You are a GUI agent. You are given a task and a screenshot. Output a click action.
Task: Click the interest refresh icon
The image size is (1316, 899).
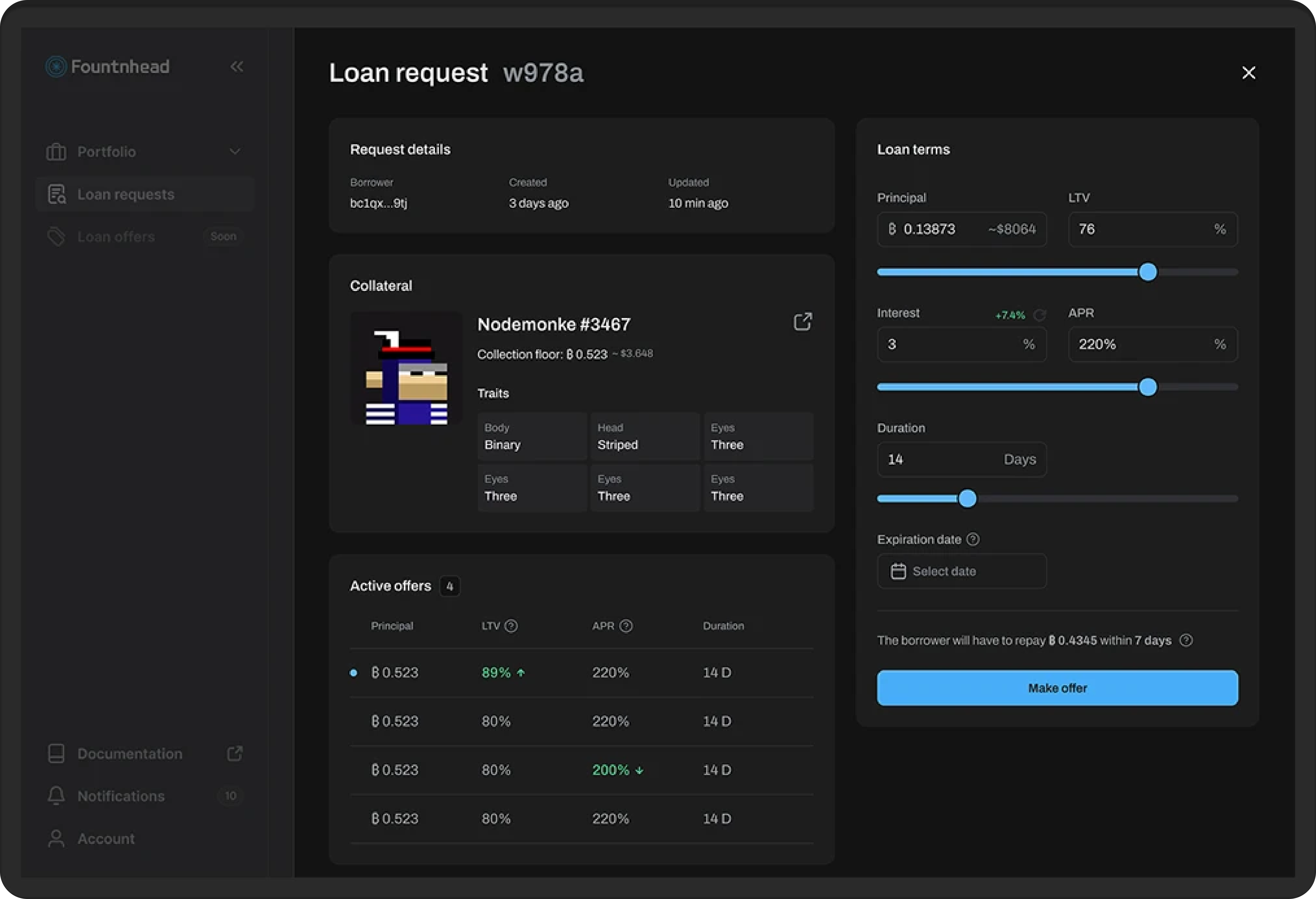click(1039, 315)
